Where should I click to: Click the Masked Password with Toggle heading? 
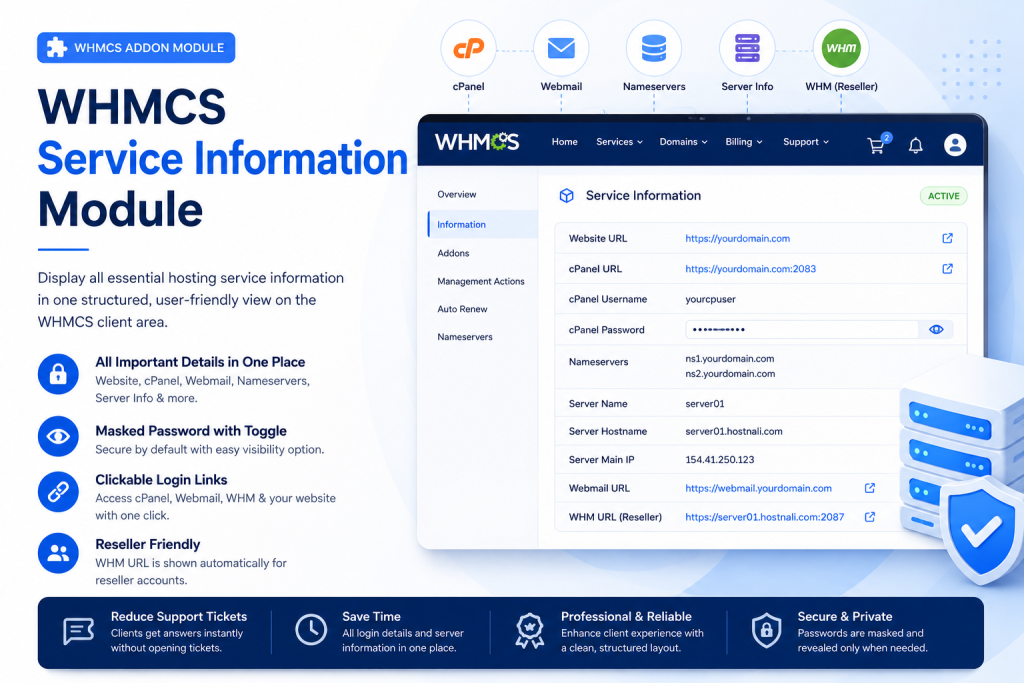click(x=191, y=430)
